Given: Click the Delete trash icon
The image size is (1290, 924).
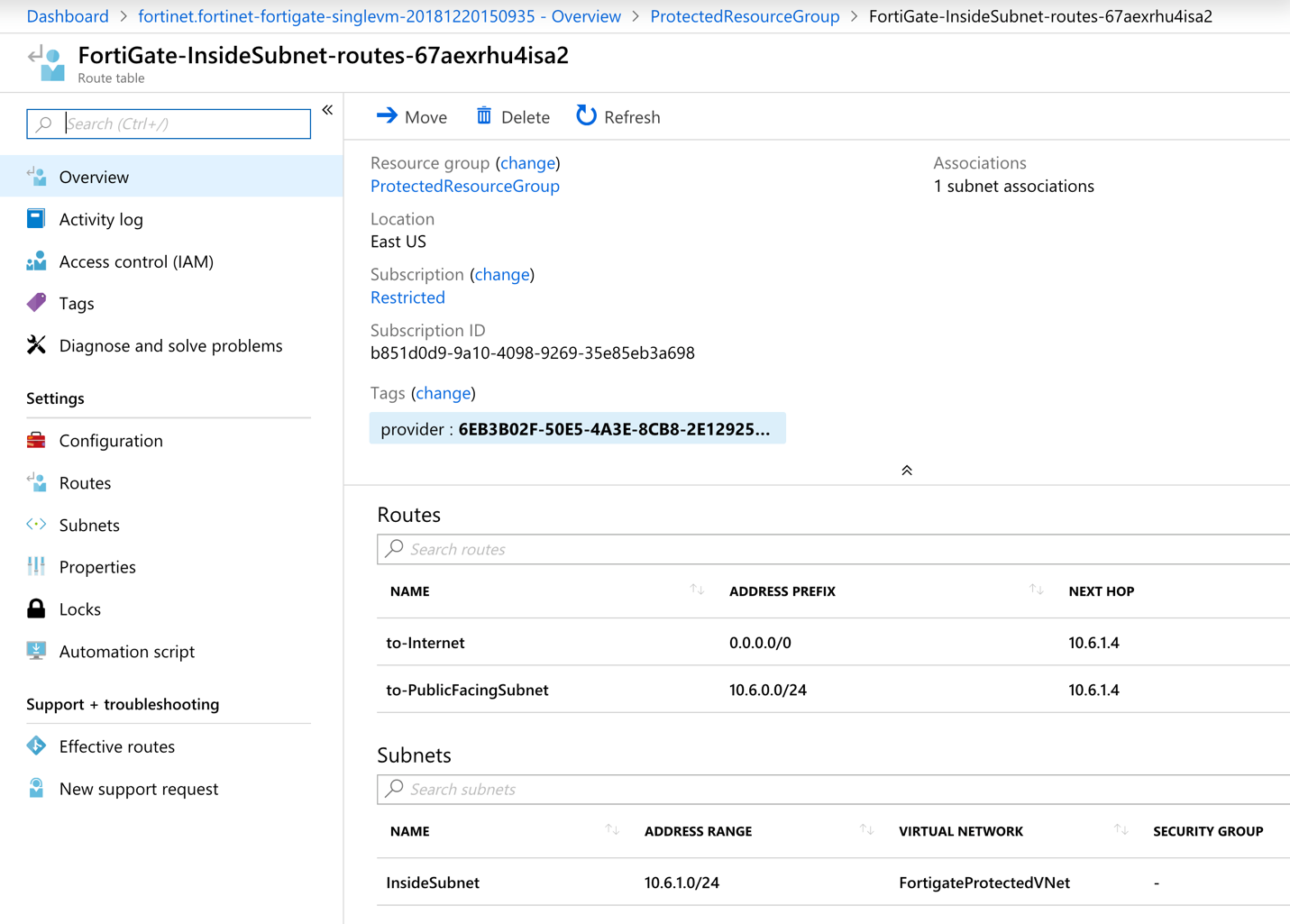Looking at the screenshot, I should click(484, 116).
